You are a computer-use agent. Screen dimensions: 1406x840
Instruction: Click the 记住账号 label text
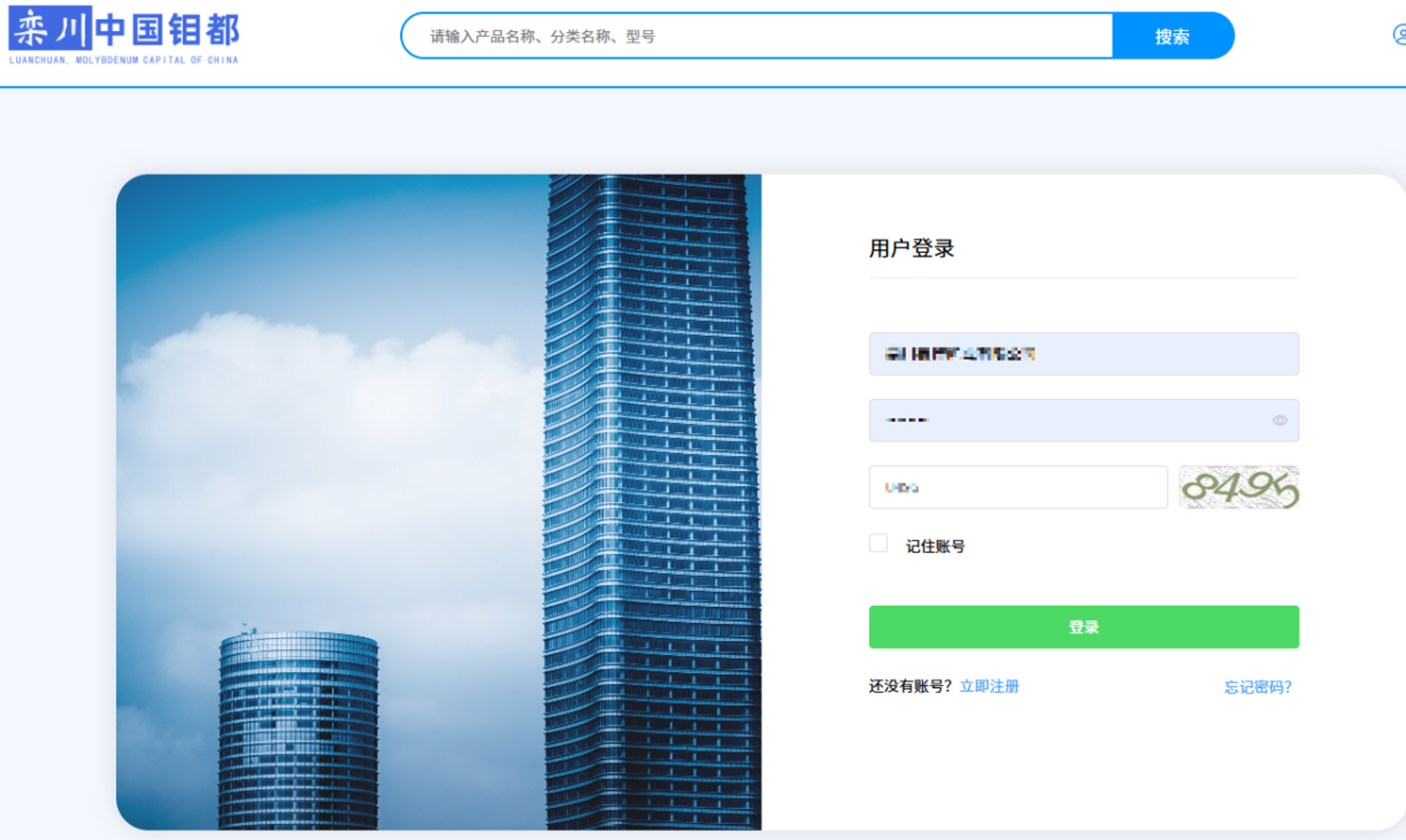pos(935,546)
